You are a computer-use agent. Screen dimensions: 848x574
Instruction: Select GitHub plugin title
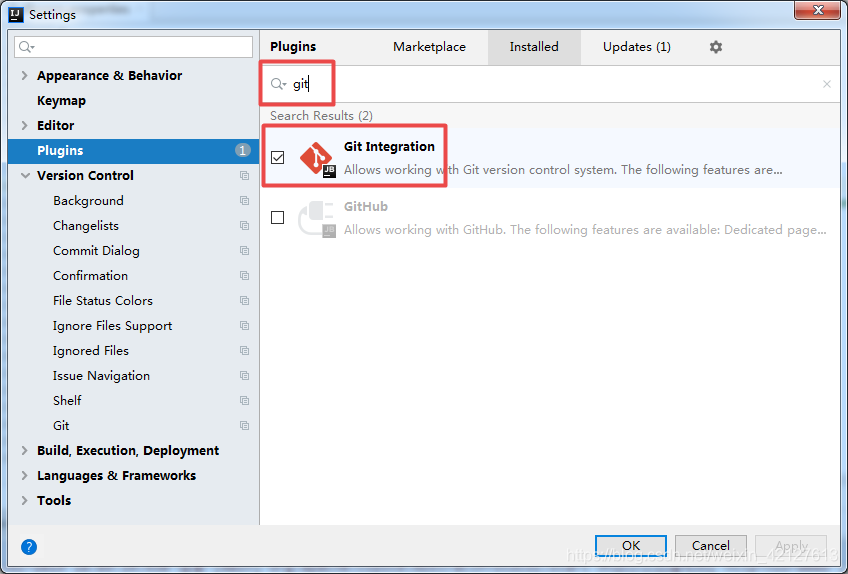pyautogui.click(x=366, y=207)
